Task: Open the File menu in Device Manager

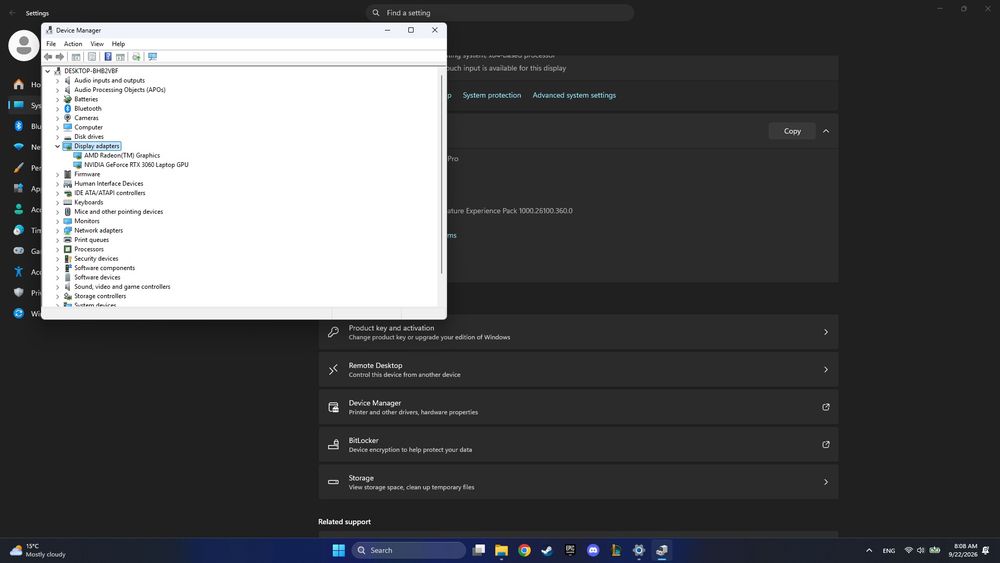Action: pyautogui.click(x=51, y=44)
